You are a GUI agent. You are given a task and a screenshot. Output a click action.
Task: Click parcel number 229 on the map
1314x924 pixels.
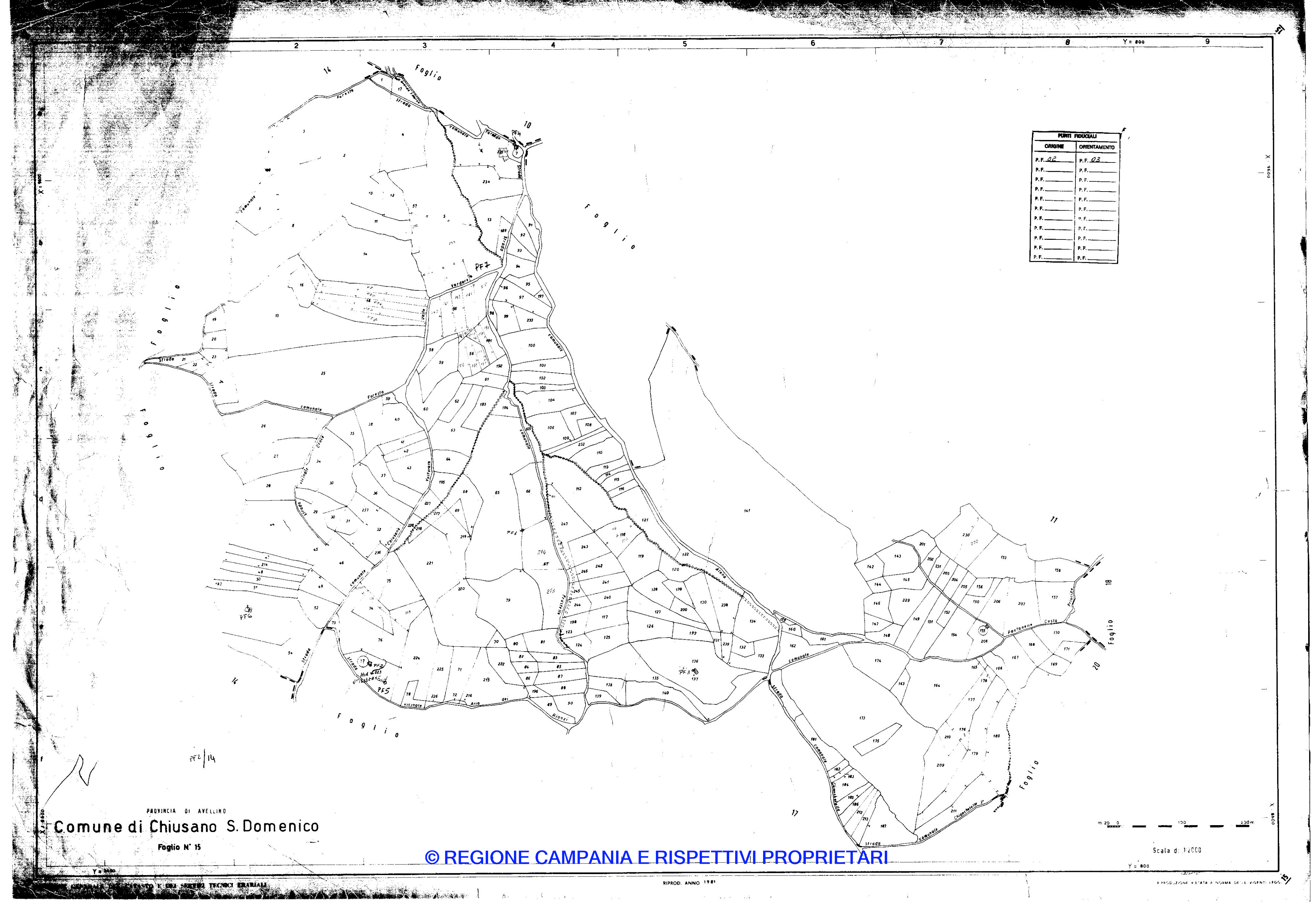[906, 600]
